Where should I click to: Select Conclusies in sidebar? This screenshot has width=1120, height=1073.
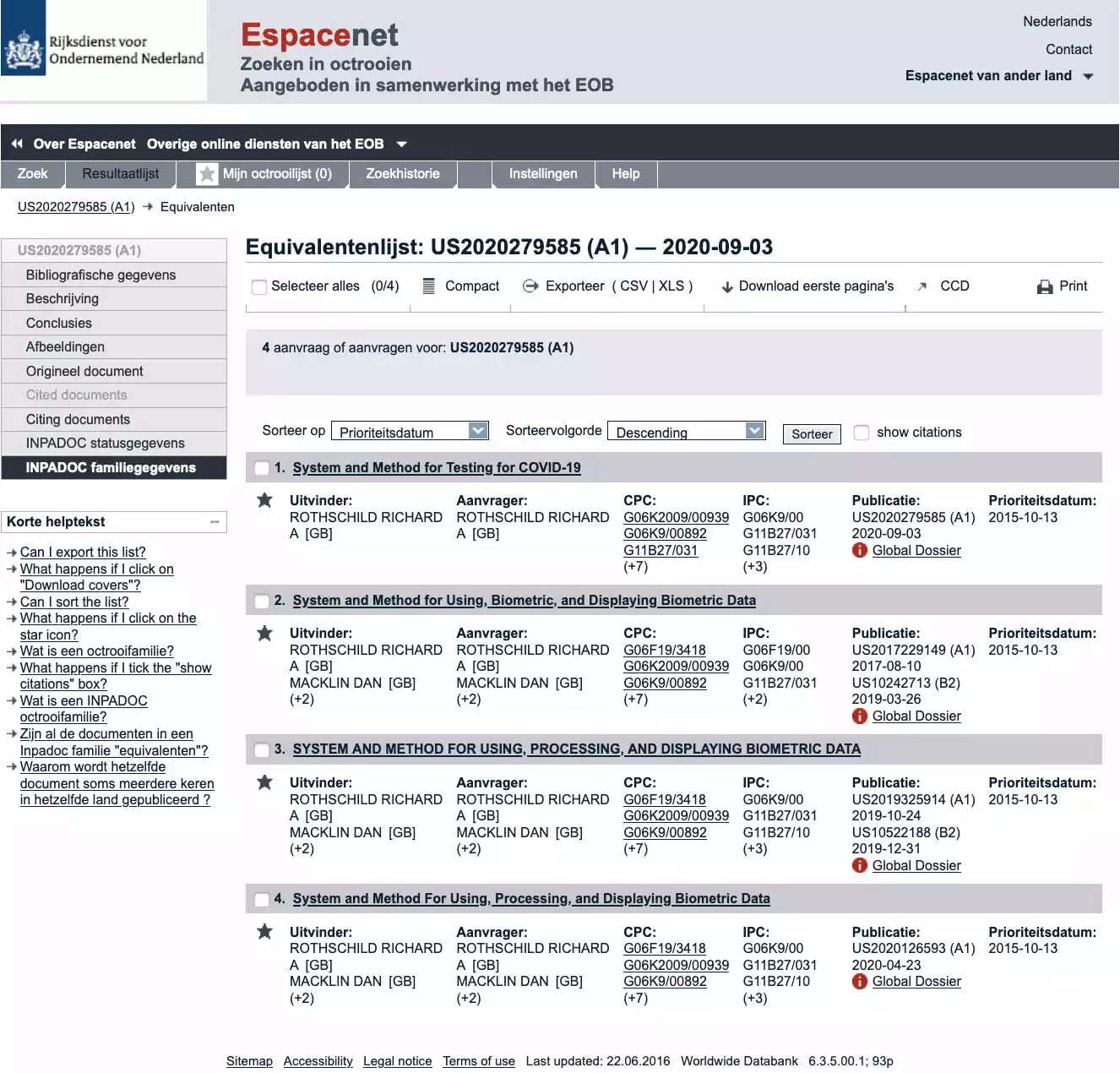click(x=114, y=324)
